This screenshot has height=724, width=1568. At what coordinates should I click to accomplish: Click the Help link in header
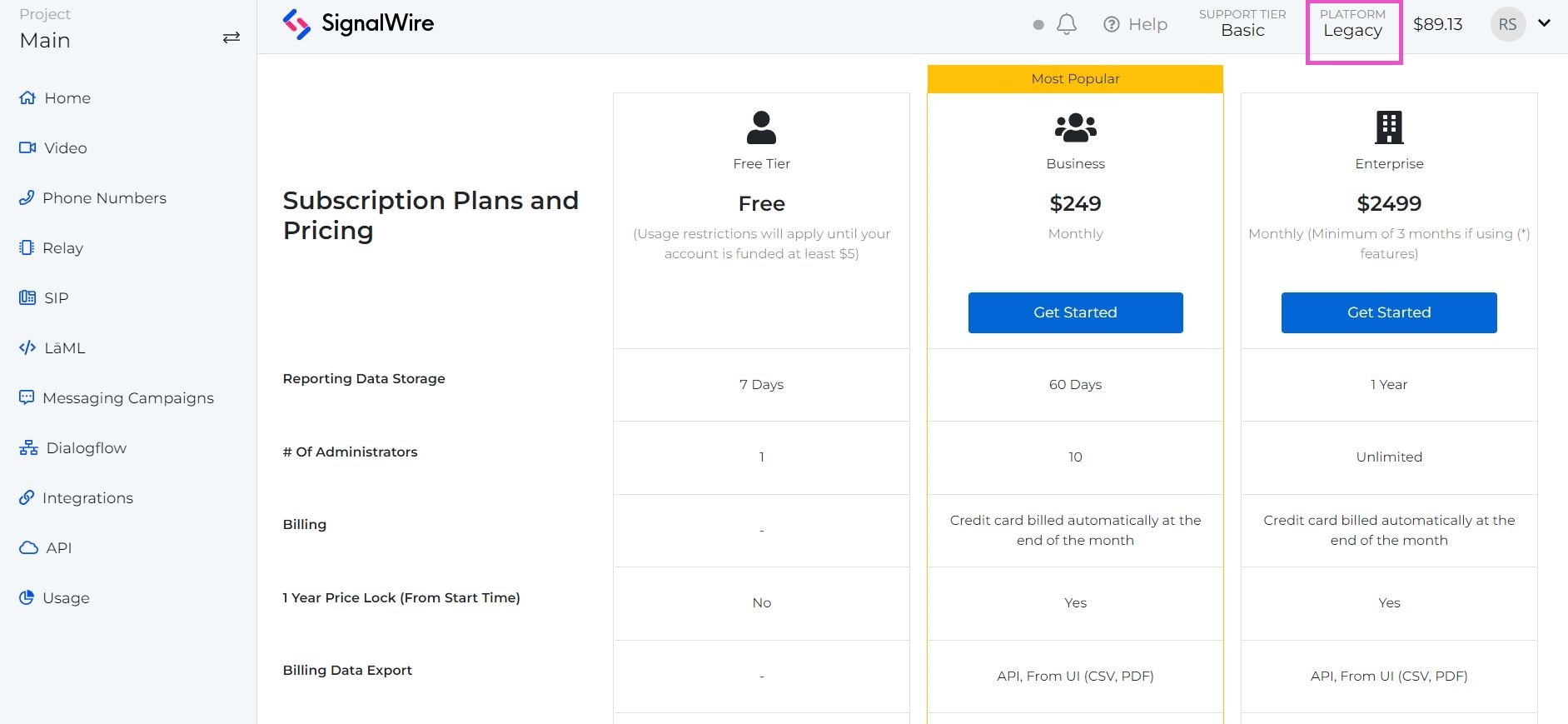pos(1147,24)
